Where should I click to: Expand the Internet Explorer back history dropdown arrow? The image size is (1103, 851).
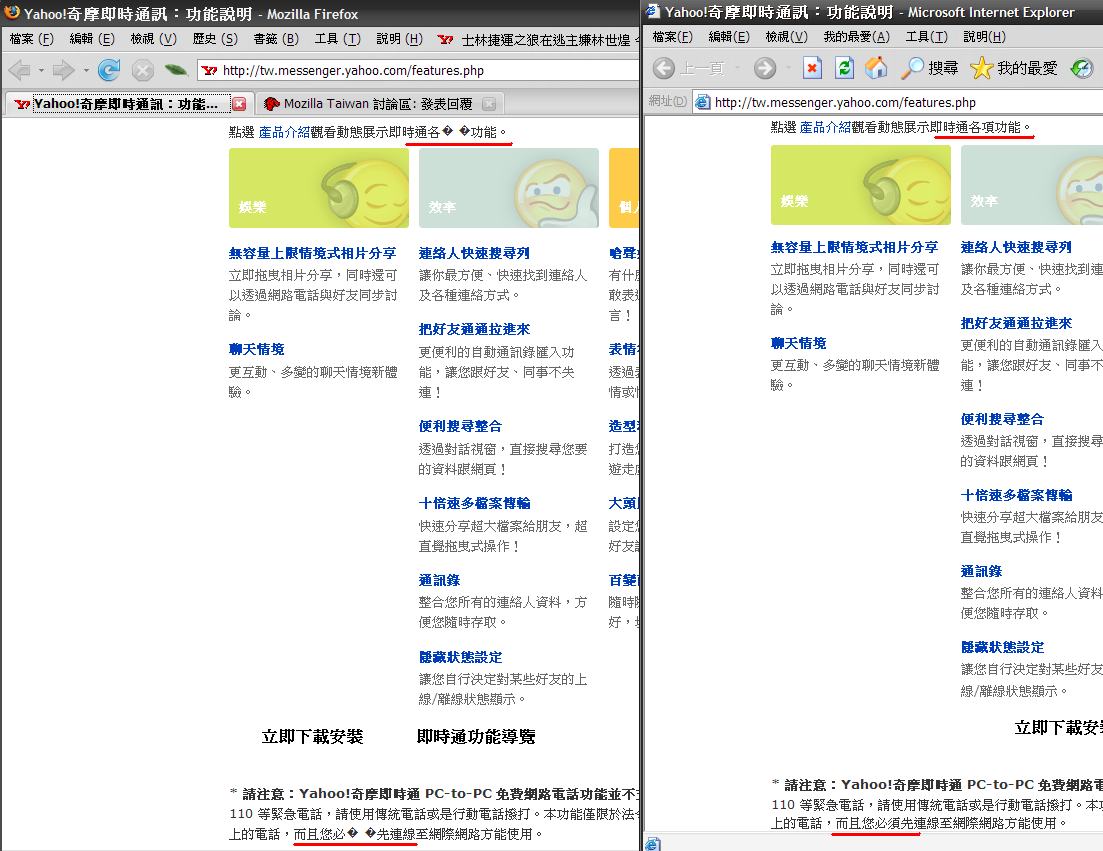tap(735, 69)
